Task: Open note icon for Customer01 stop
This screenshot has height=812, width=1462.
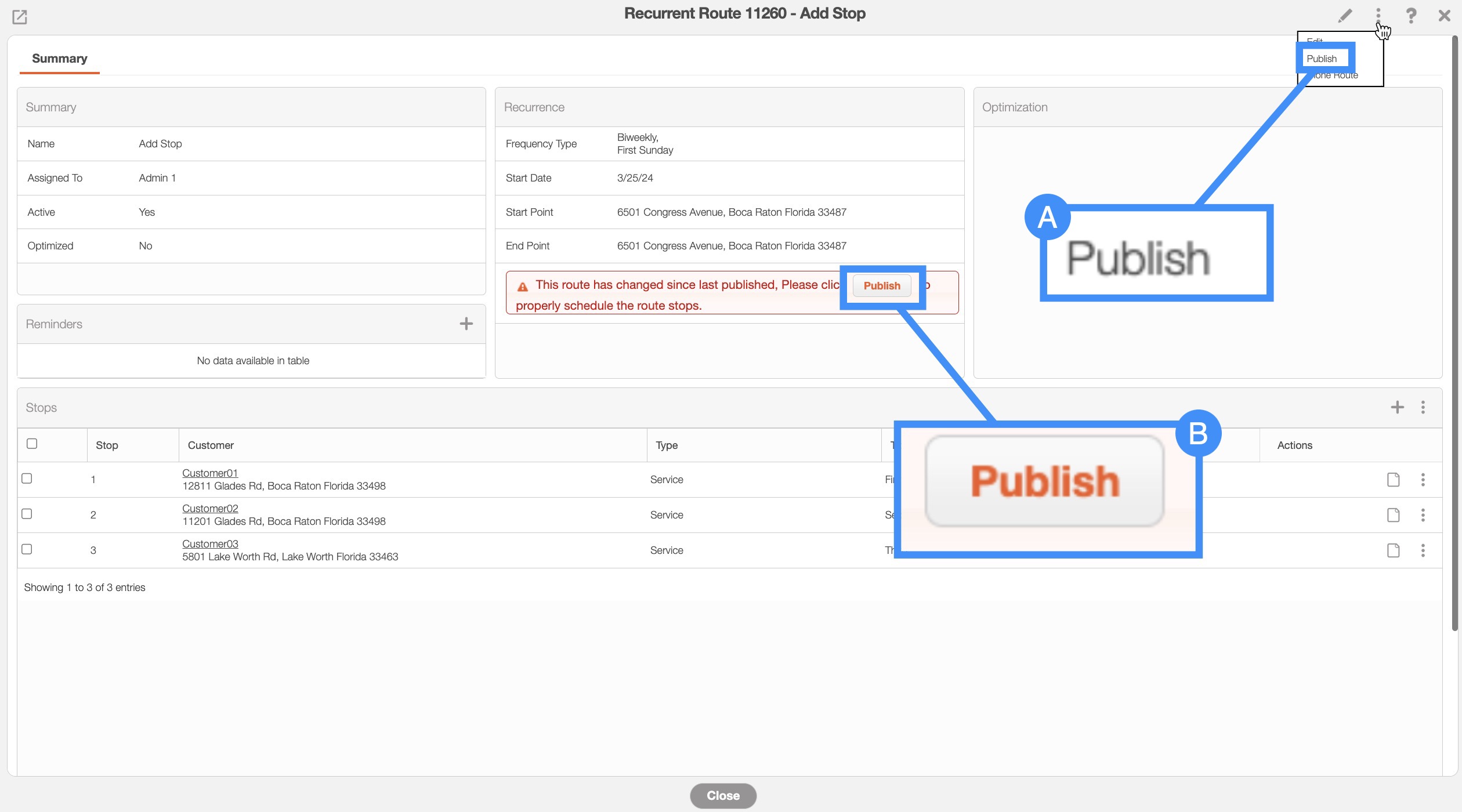Action: pyautogui.click(x=1393, y=480)
